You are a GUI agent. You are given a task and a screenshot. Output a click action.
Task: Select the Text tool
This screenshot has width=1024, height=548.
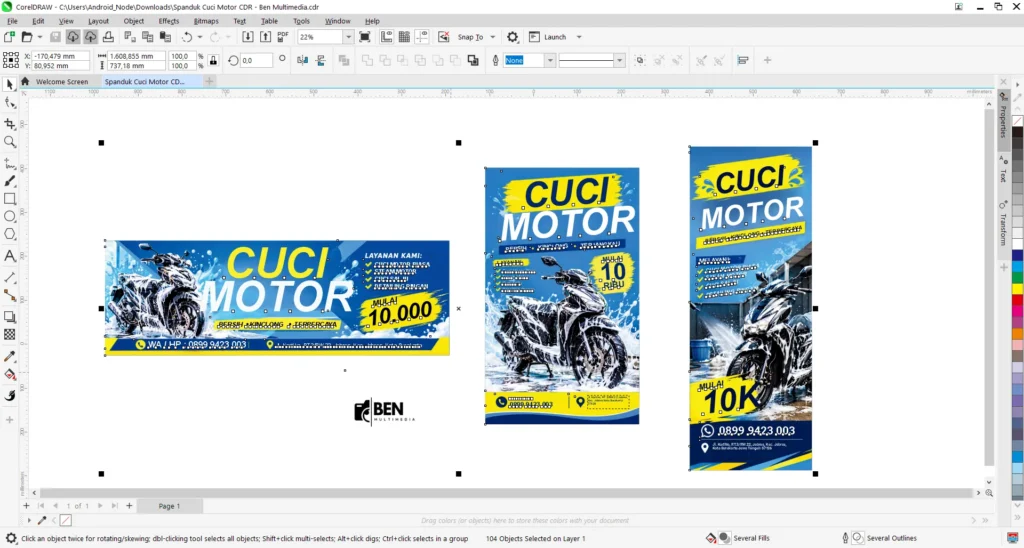[x=10, y=256]
